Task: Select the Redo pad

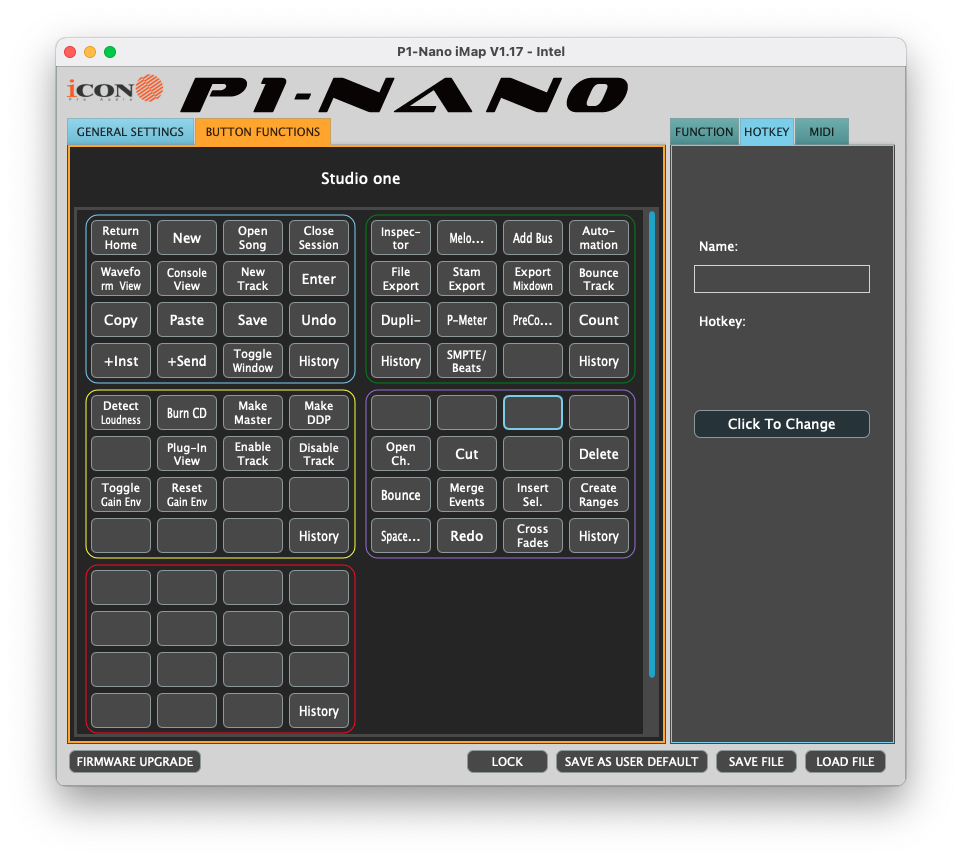Action: click(x=467, y=536)
